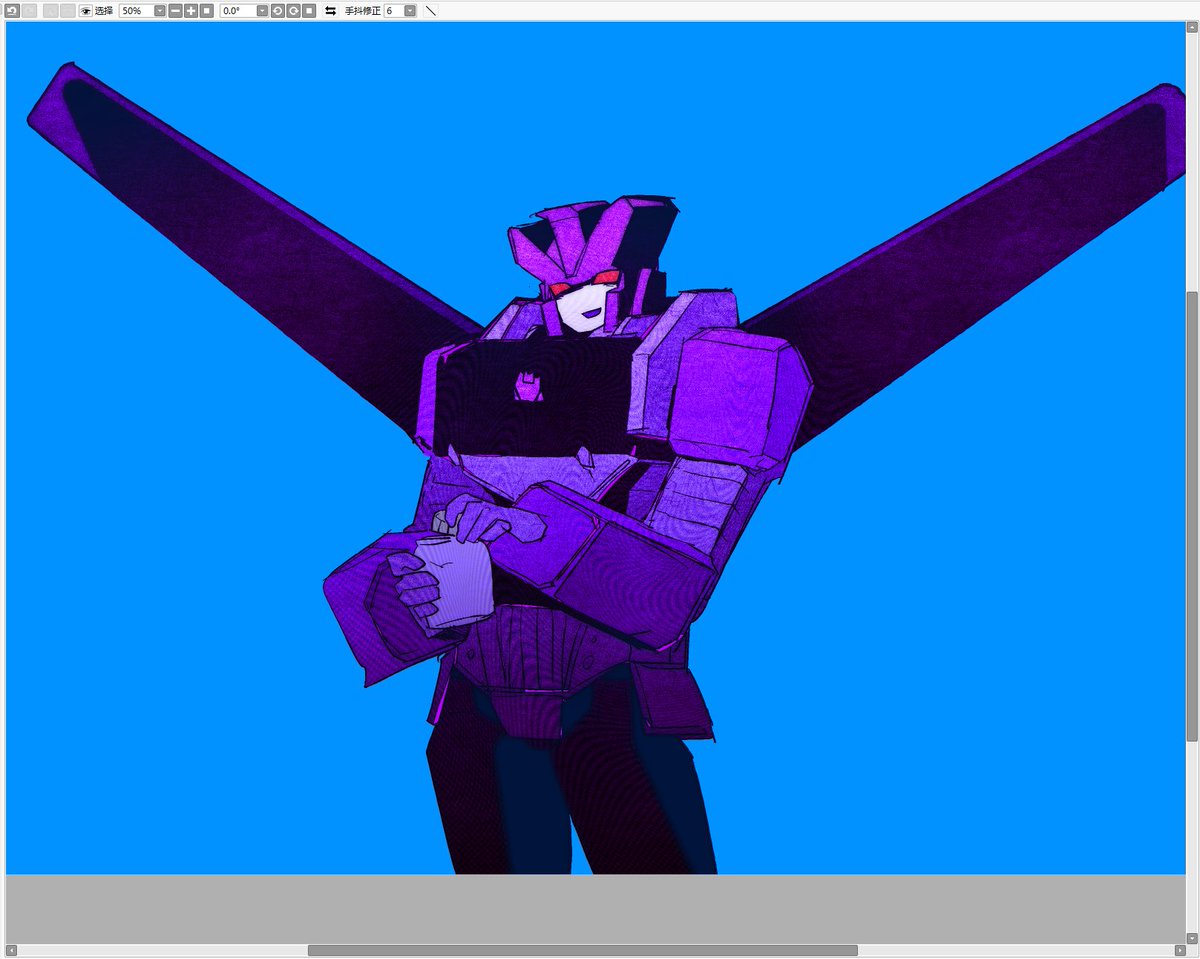
Task: Open the zoom percentage dropdown
Action: (160, 10)
